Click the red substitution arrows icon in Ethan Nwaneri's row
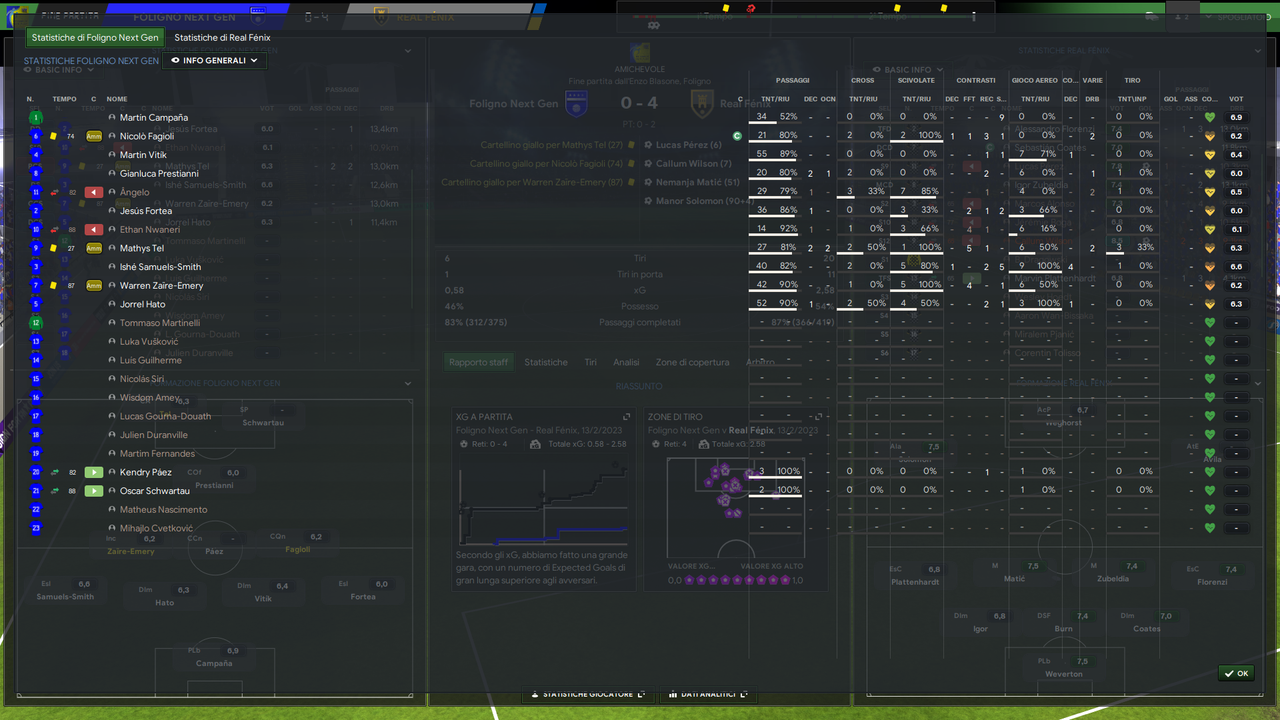The height and width of the screenshot is (720, 1280). click(x=54, y=229)
